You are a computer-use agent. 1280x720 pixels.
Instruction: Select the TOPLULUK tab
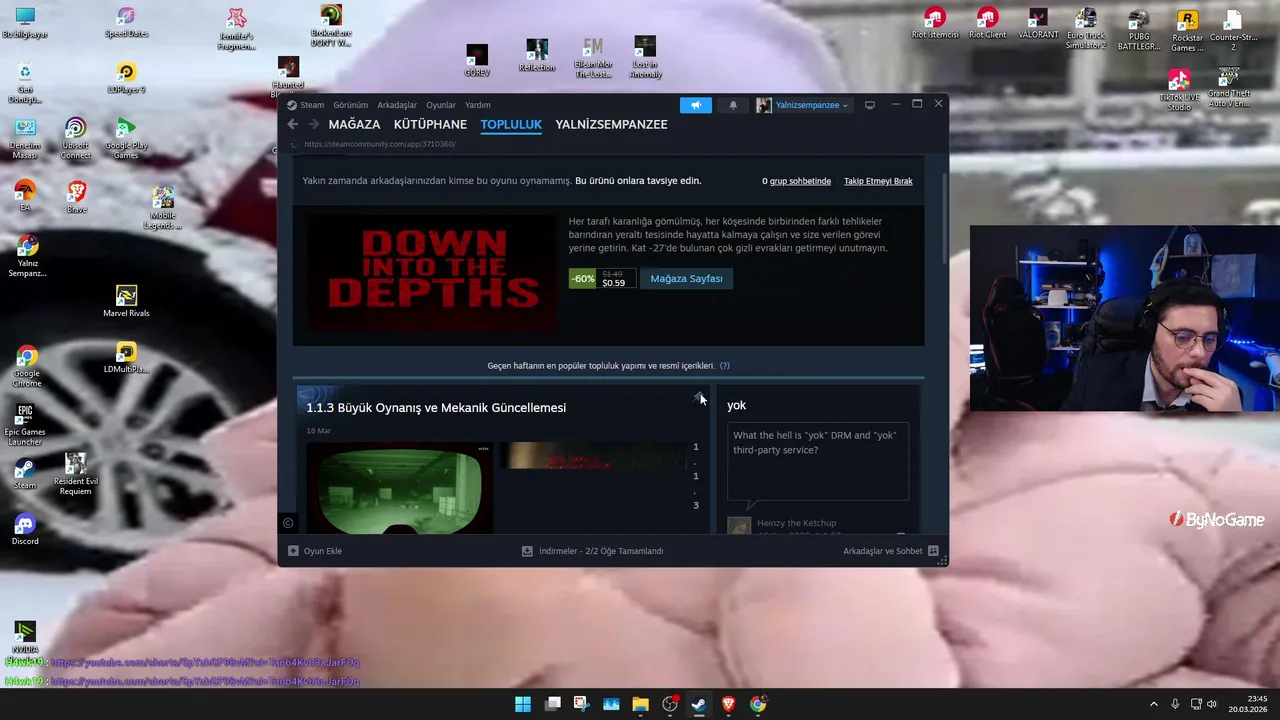(511, 124)
